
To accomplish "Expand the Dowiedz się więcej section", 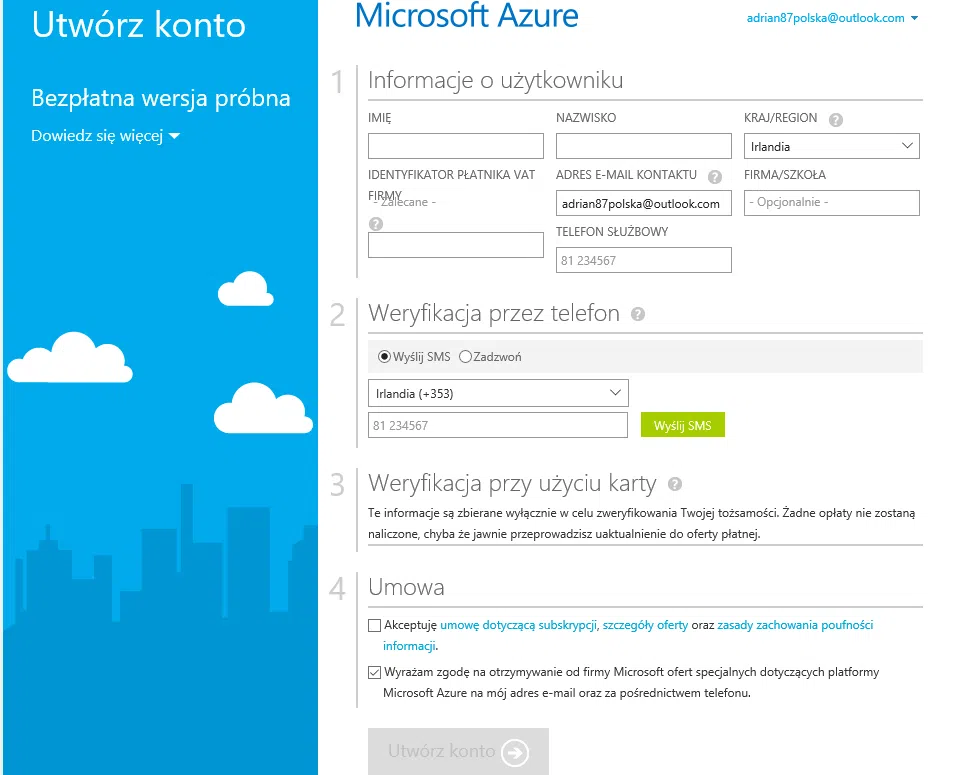I will pos(105,136).
